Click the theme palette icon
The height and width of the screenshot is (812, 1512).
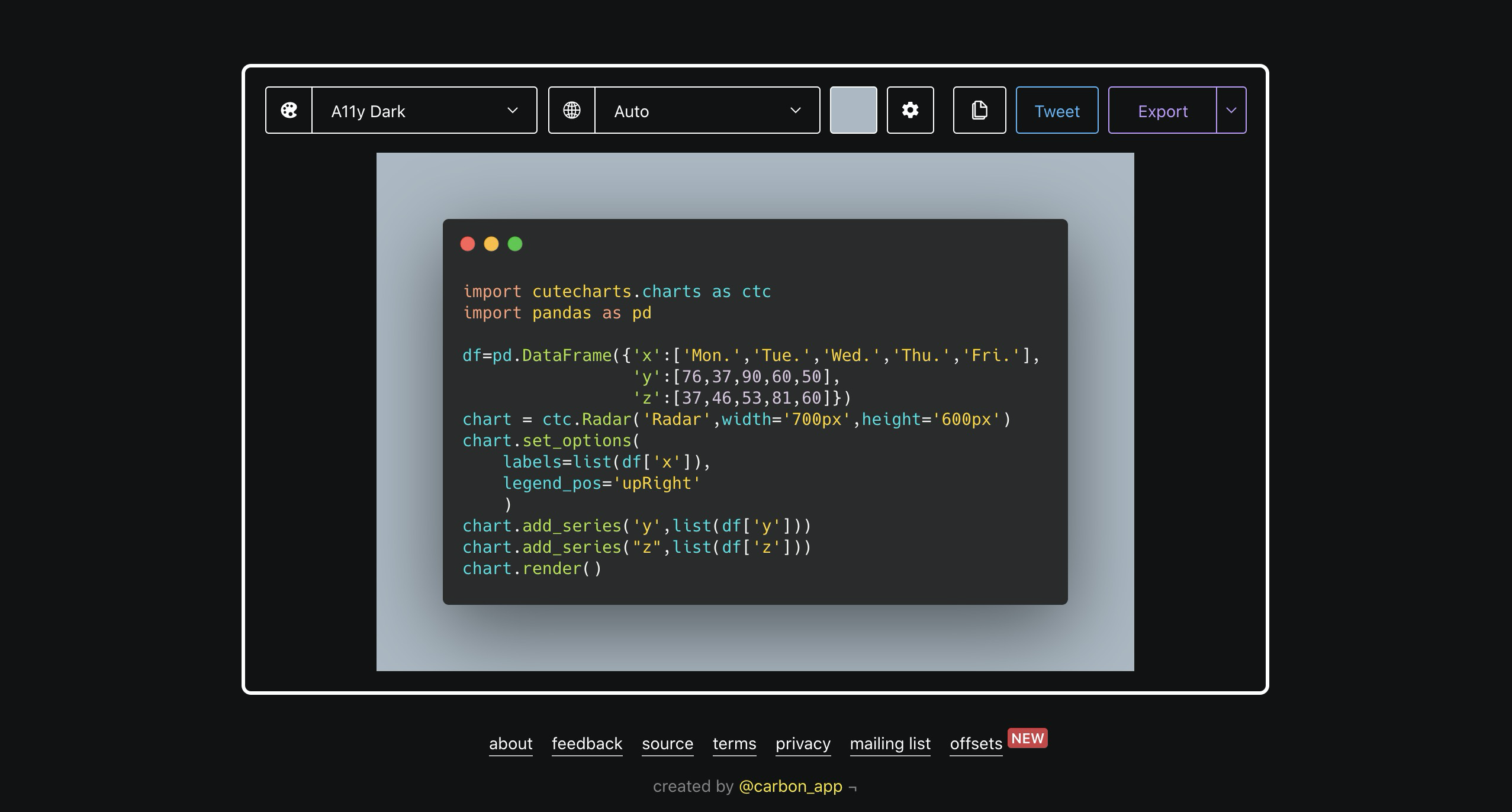pyautogui.click(x=289, y=111)
